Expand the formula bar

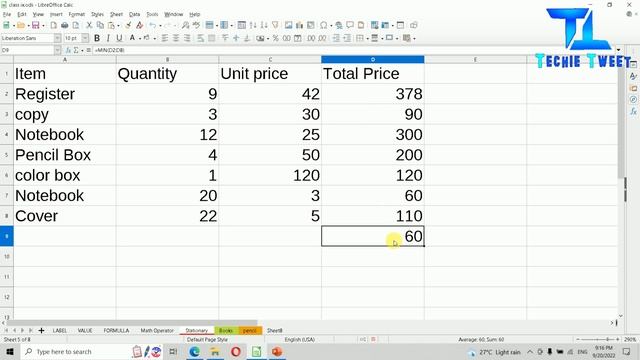pyautogui.click(x=618, y=50)
